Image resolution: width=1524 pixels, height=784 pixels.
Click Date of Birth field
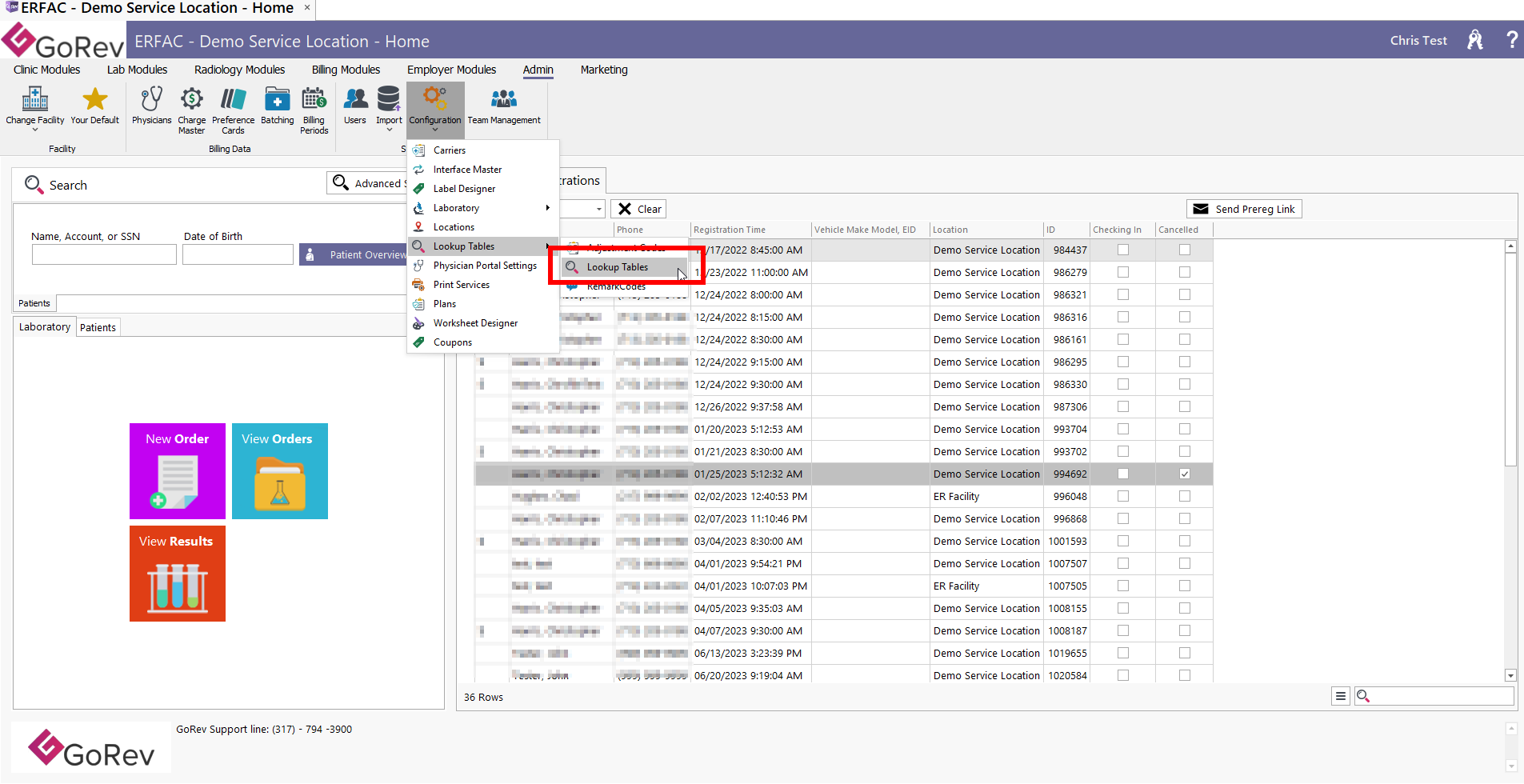point(238,255)
